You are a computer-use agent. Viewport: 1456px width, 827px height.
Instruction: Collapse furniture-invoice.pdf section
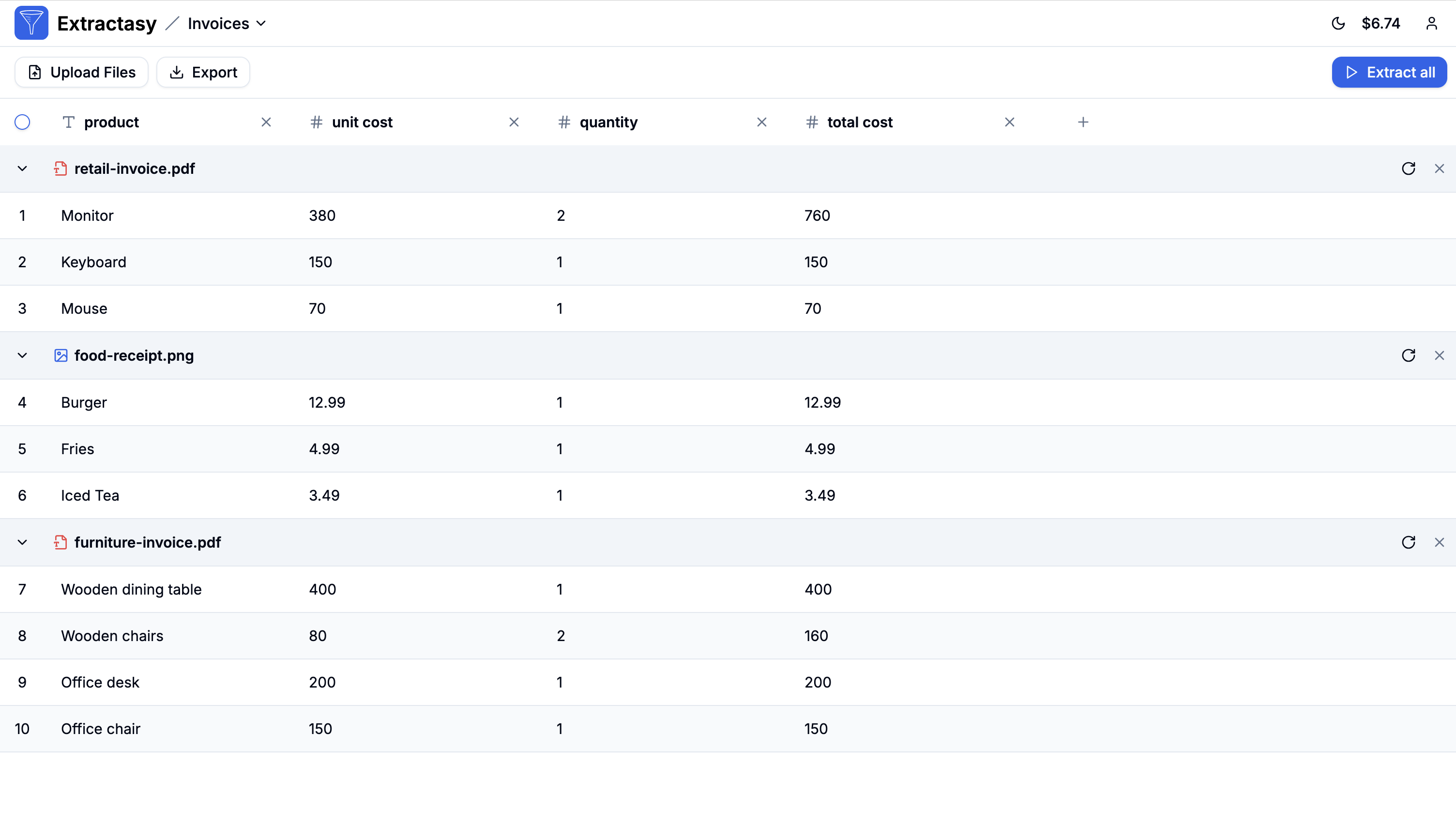point(22,542)
